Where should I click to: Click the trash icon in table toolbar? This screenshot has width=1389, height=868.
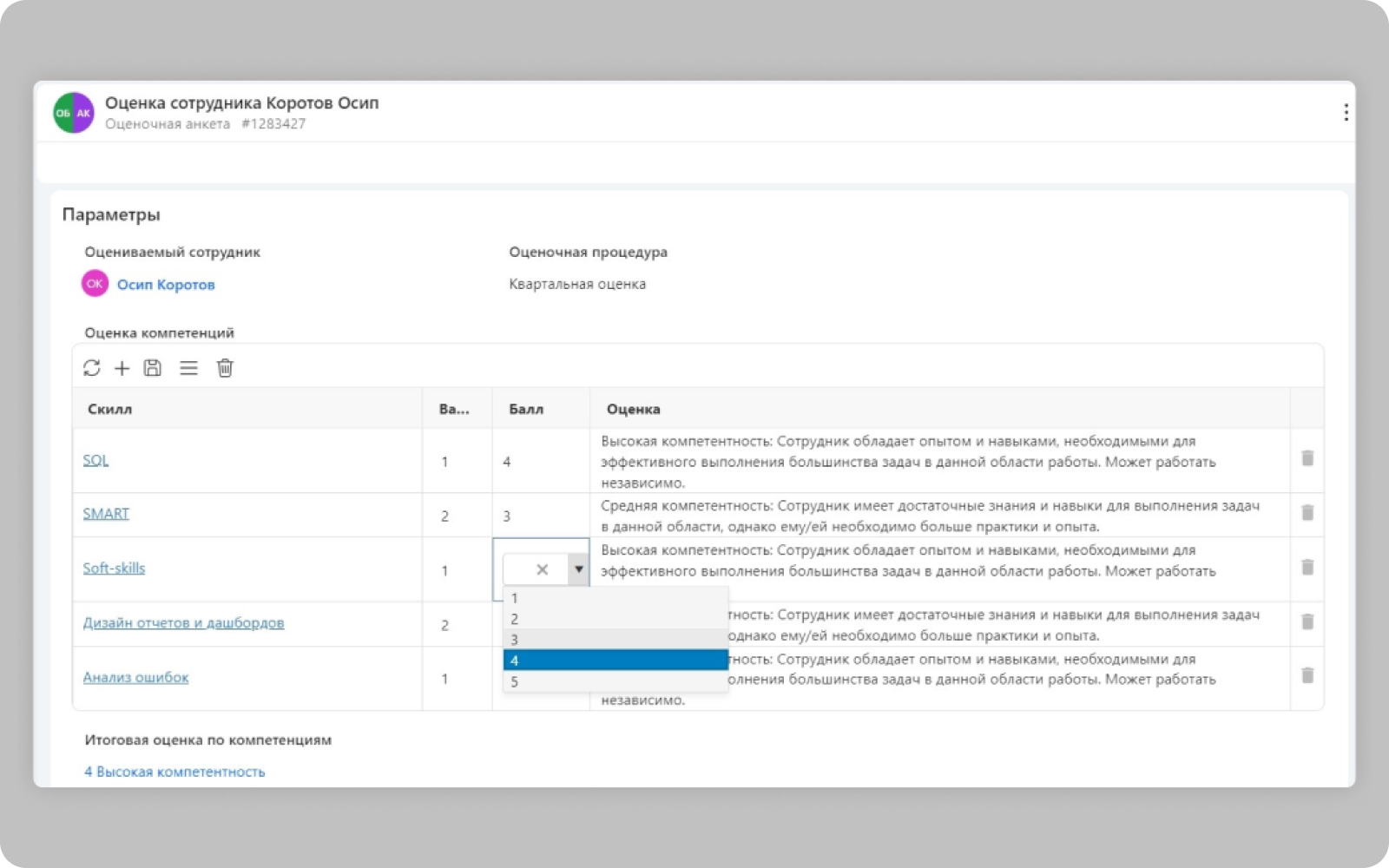point(225,368)
